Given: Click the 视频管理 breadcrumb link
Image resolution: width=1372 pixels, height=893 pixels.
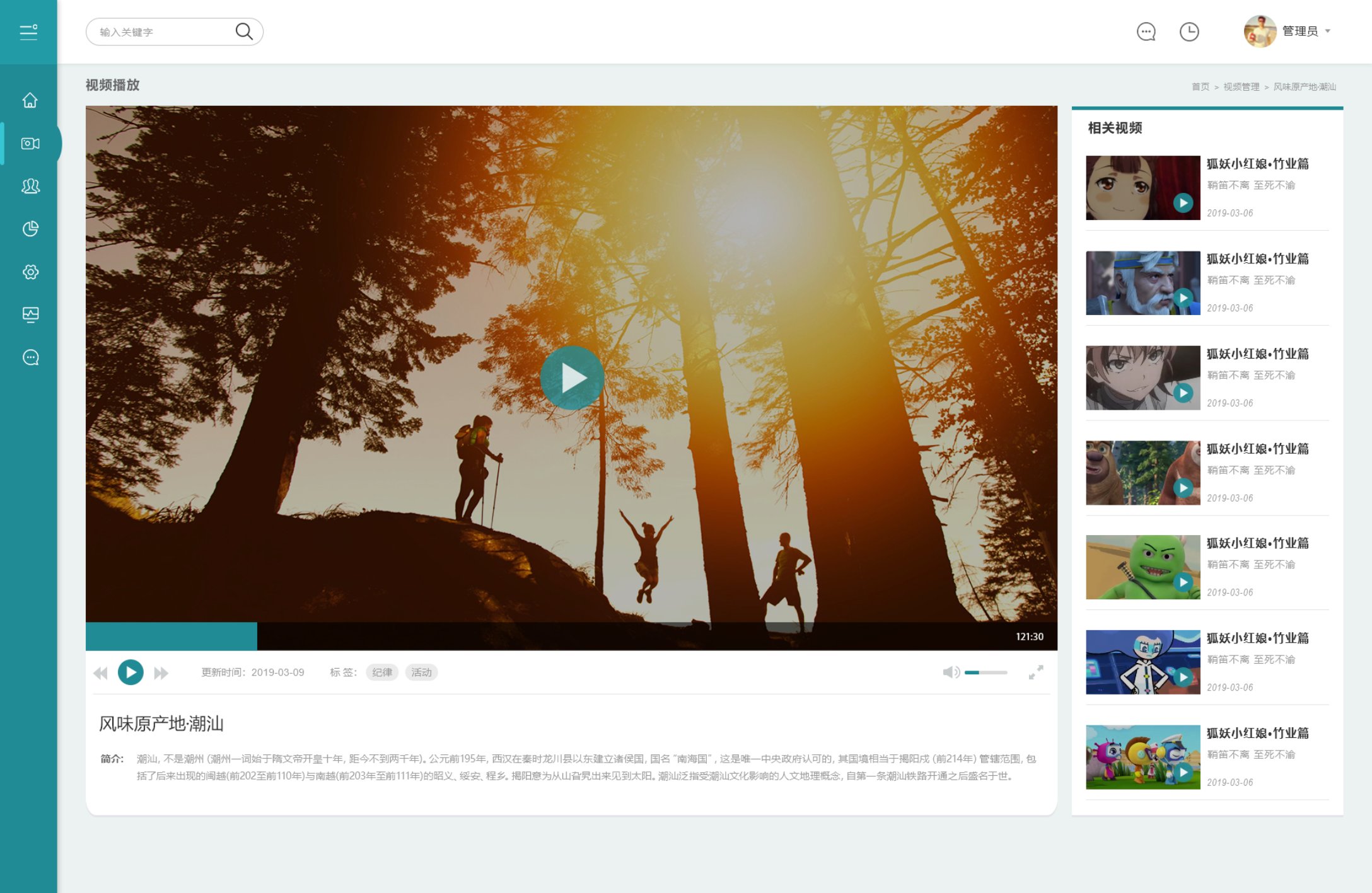Looking at the screenshot, I should (1241, 87).
